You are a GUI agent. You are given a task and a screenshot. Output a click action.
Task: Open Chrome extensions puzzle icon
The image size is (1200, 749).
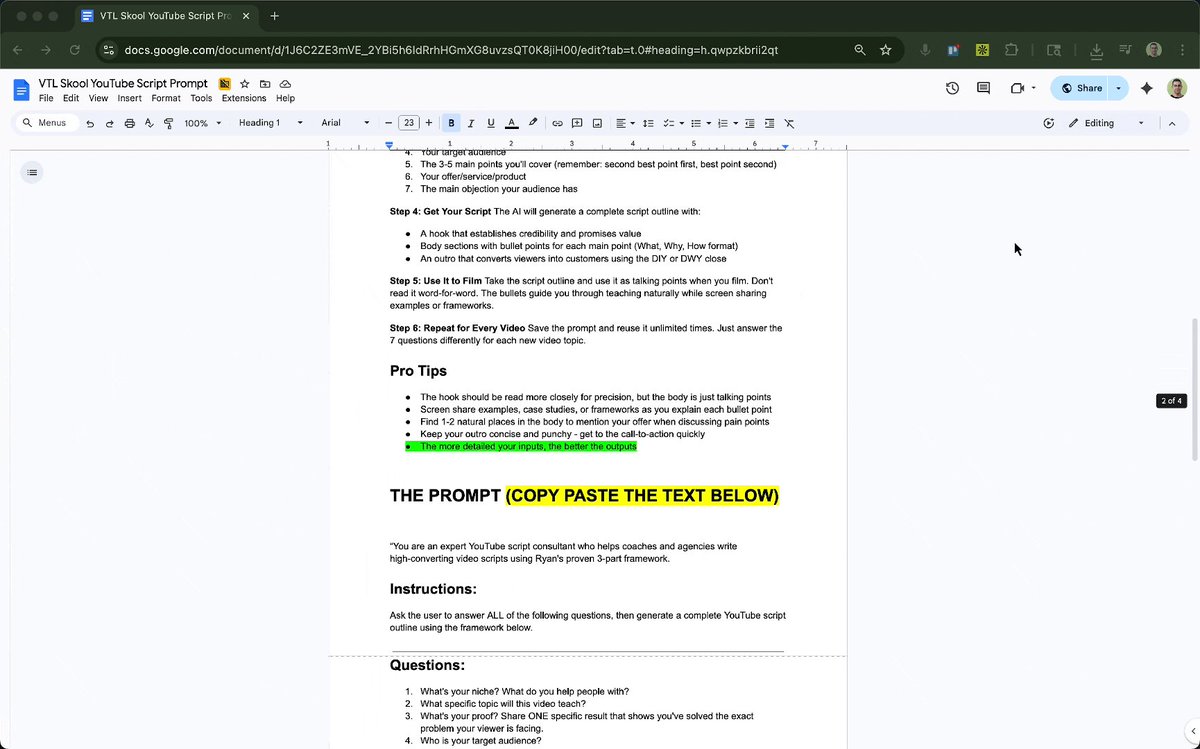1012,50
